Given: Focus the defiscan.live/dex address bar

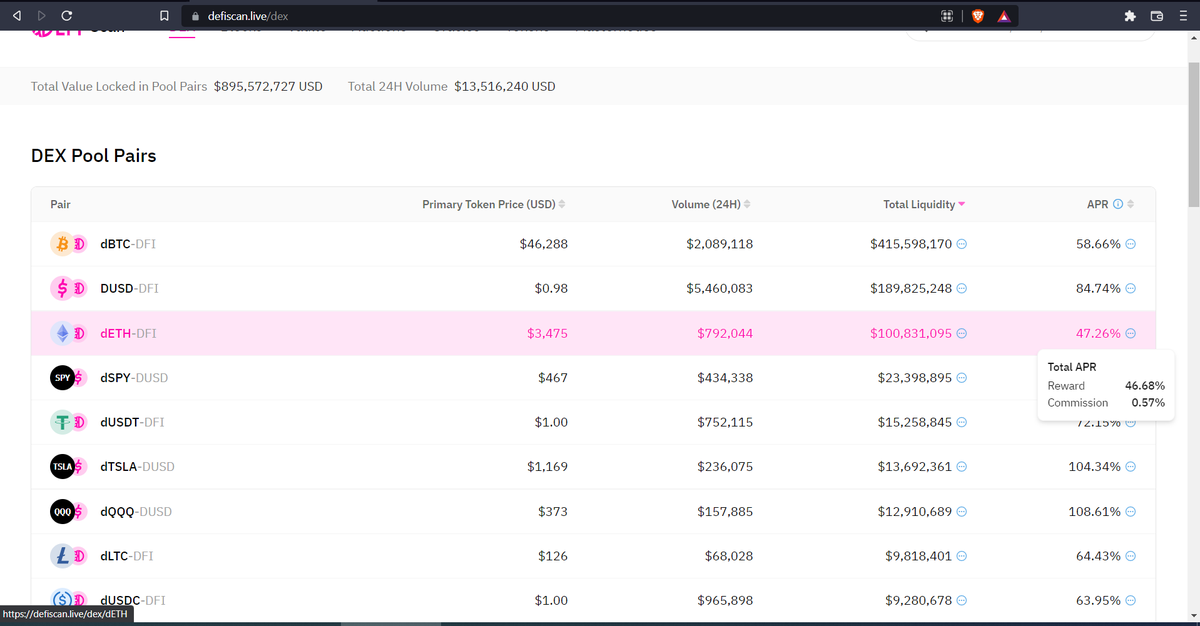Looking at the screenshot, I should pyautogui.click(x=560, y=17).
